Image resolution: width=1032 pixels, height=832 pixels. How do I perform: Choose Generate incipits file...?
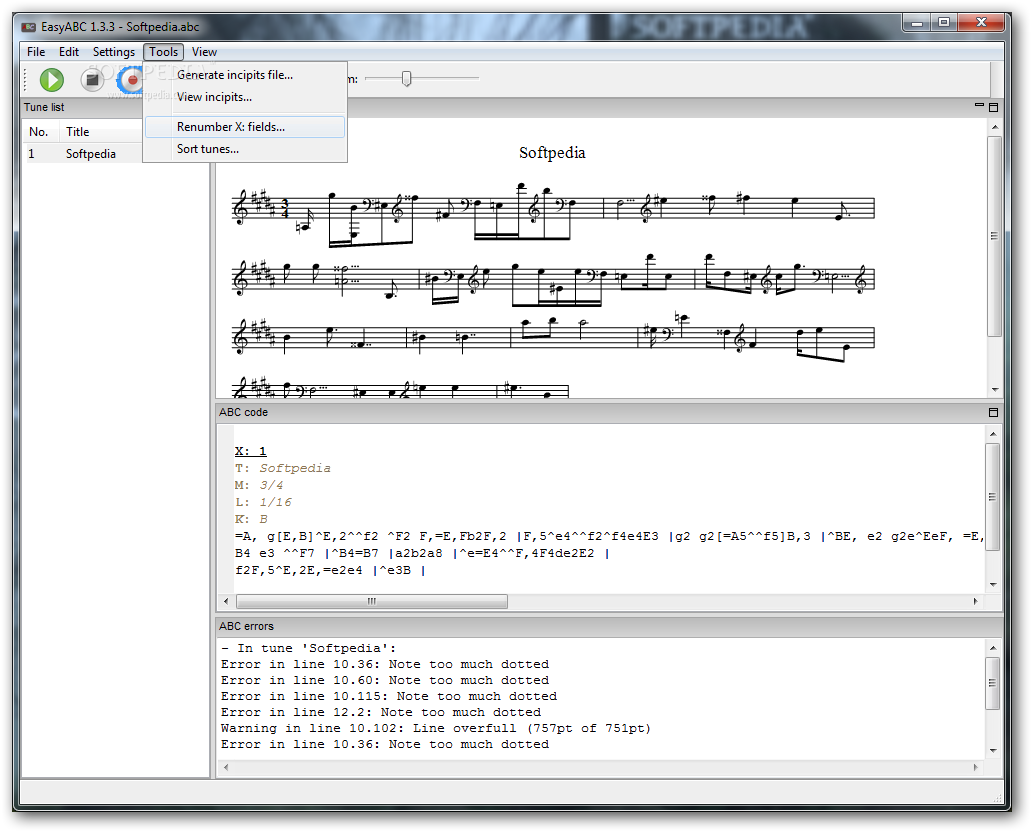click(x=244, y=75)
